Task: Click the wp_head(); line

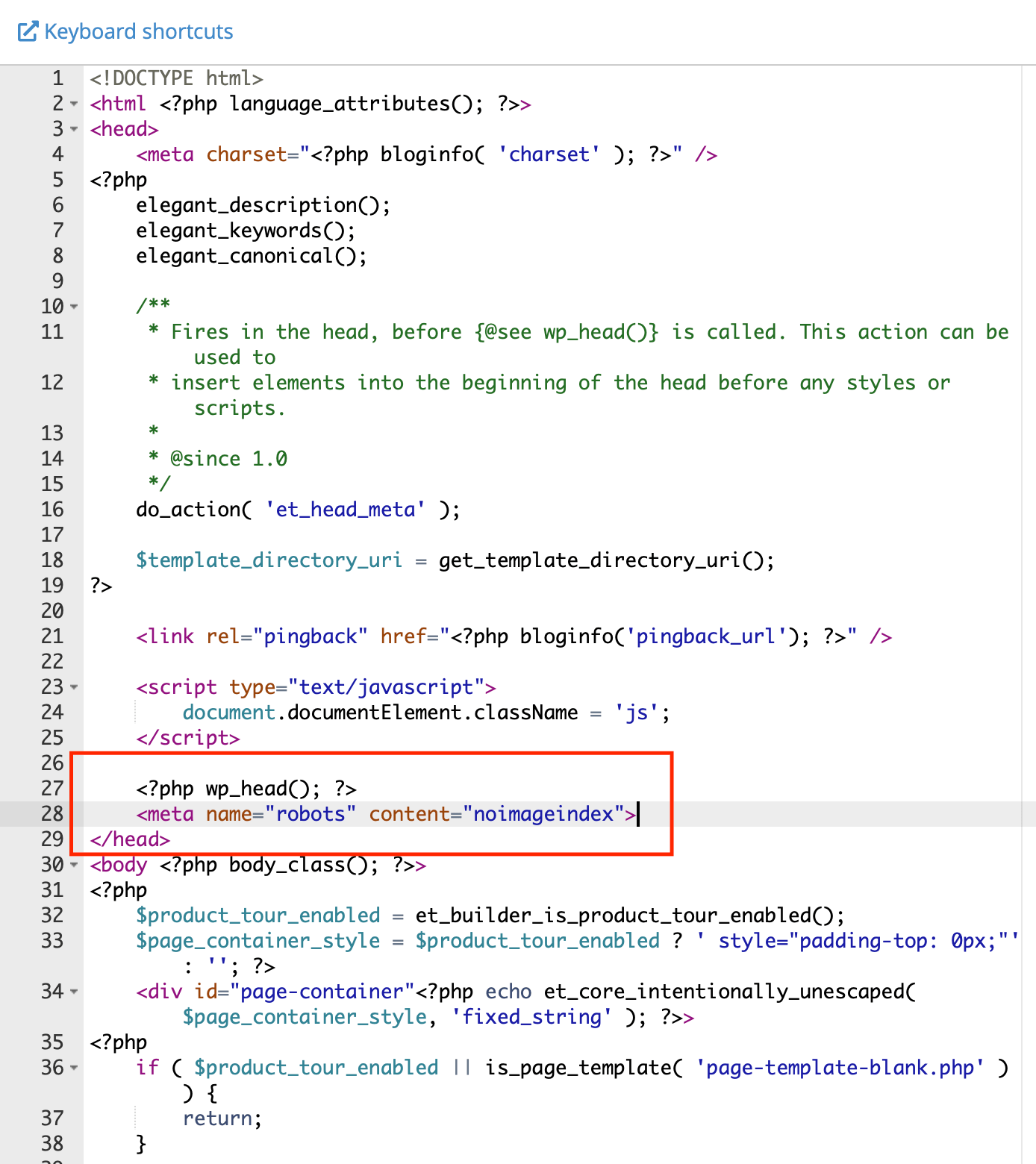Action: 246,789
